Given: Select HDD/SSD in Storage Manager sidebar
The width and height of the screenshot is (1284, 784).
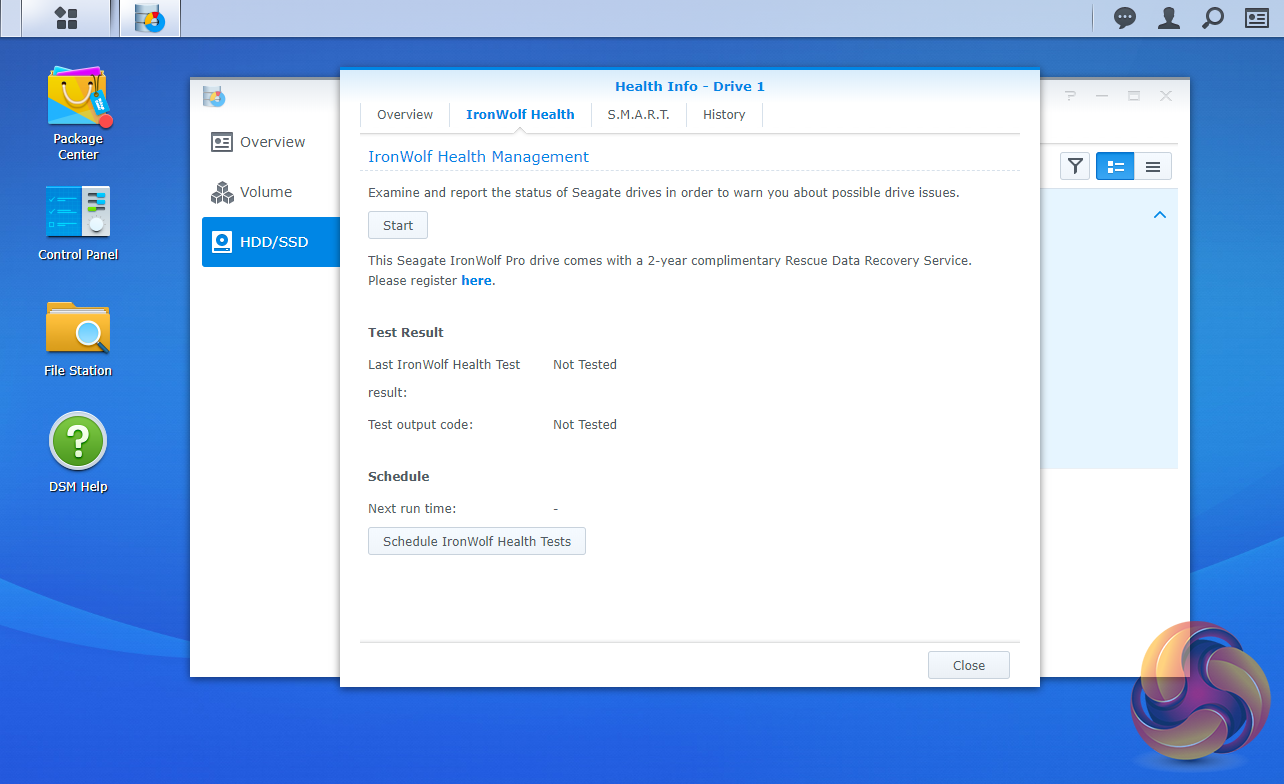Looking at the screenshot, I should (271, 242).
